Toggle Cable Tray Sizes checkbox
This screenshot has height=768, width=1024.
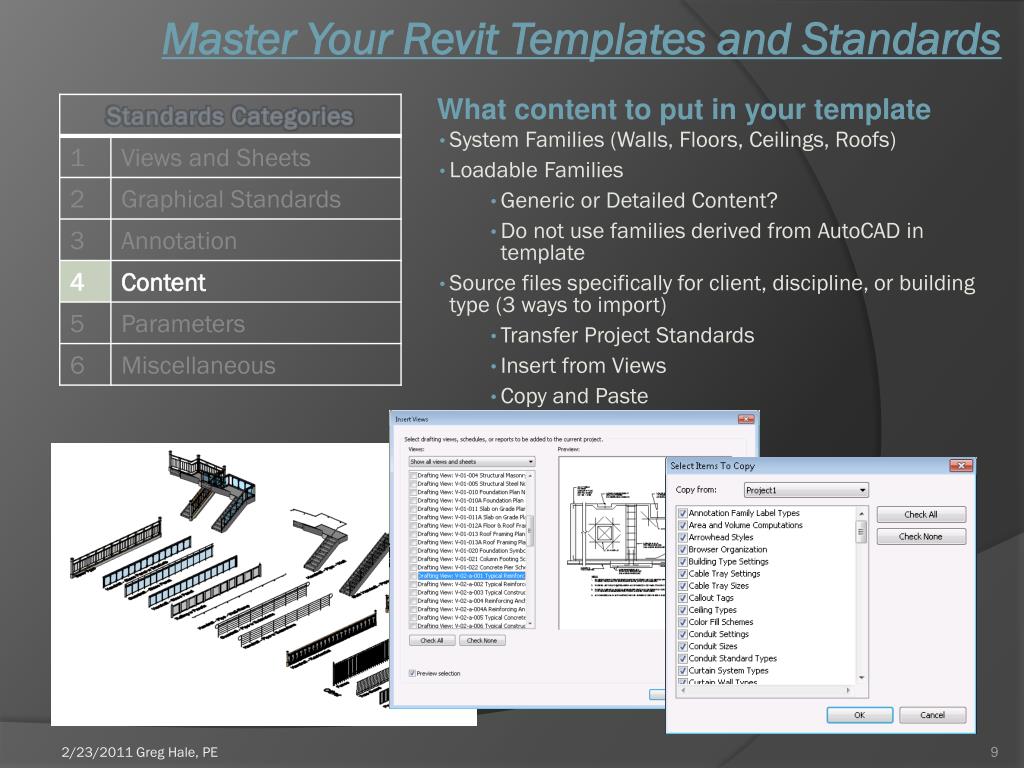(682, 586)
